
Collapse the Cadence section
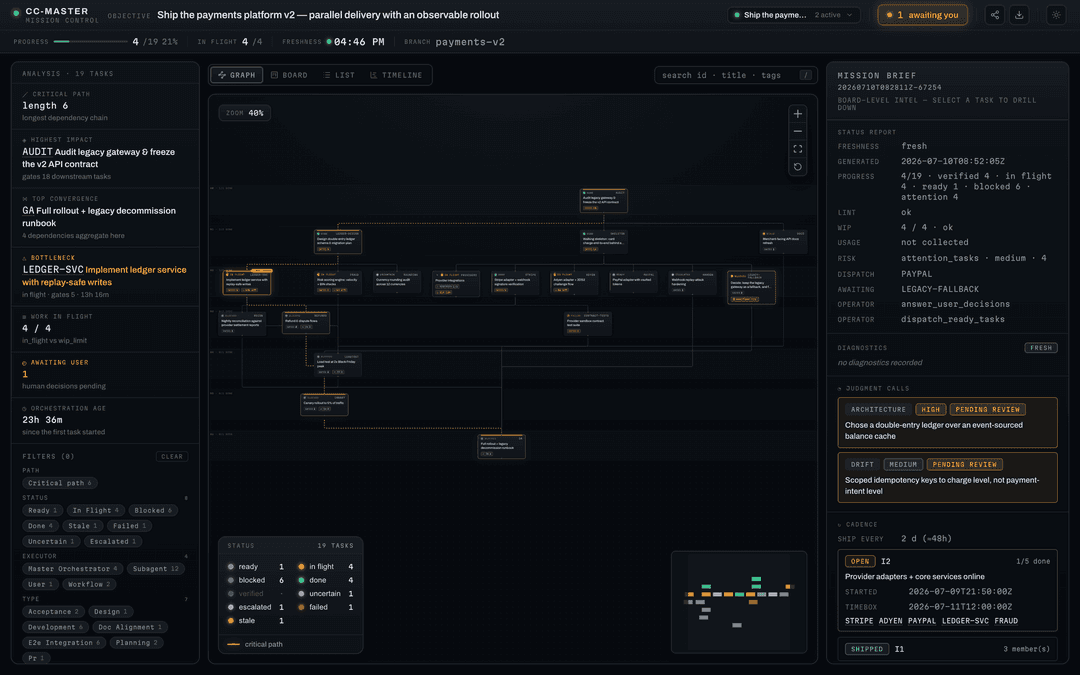click(x=858, y=525)
